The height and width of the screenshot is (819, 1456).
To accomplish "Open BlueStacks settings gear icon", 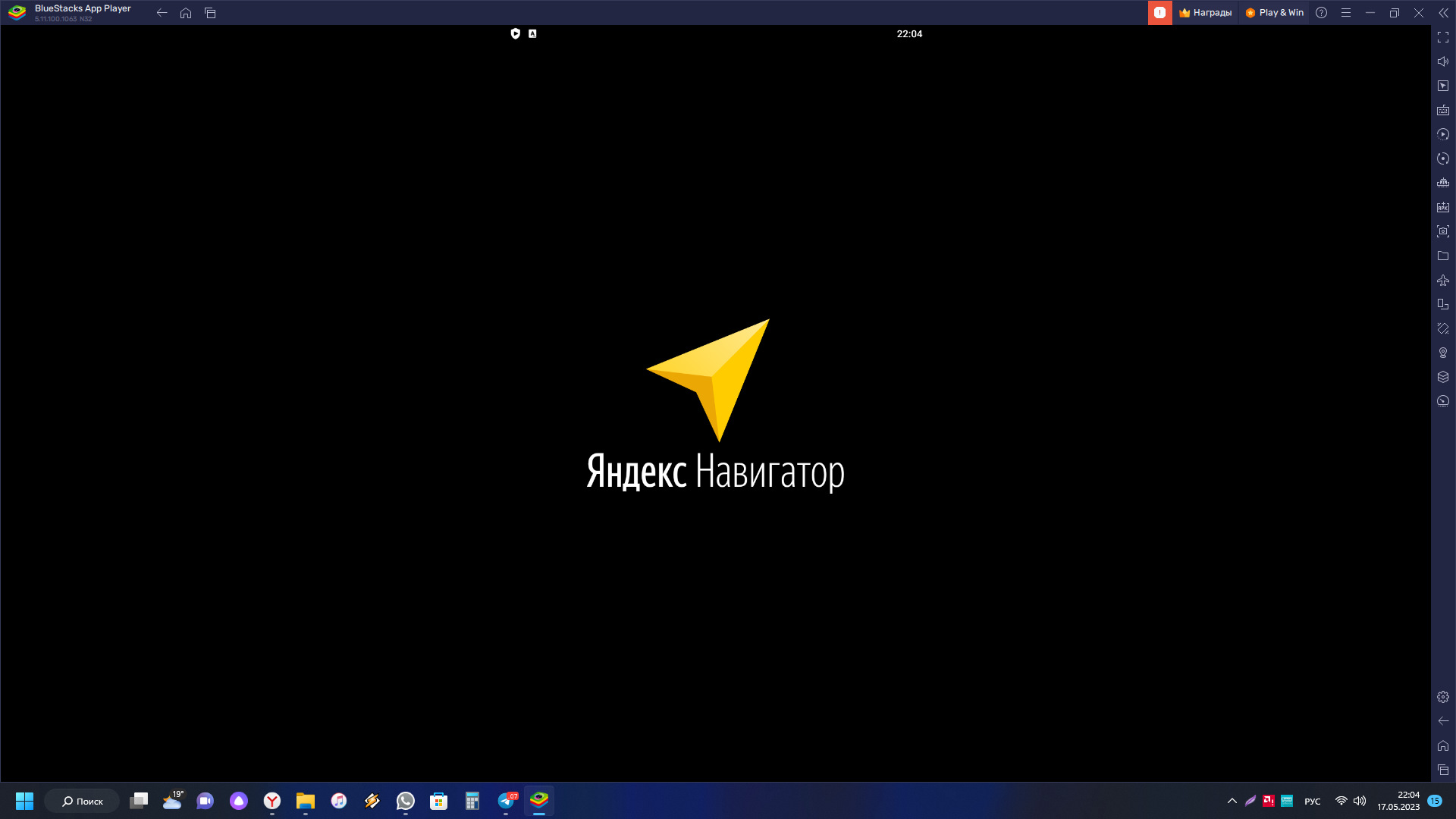I will (x=1442, y=697).
